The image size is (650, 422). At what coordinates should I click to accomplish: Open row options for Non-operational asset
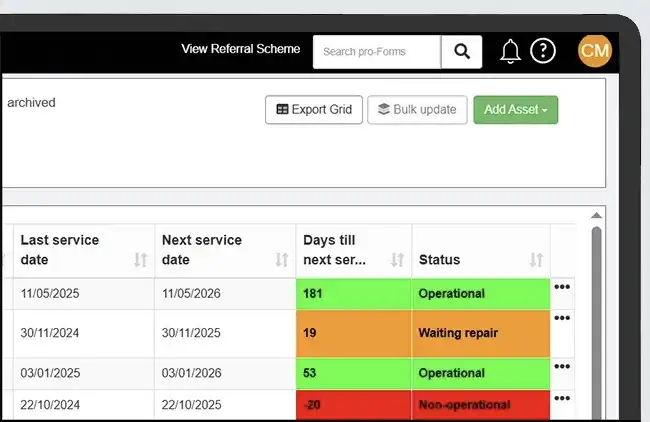point(562,398)
